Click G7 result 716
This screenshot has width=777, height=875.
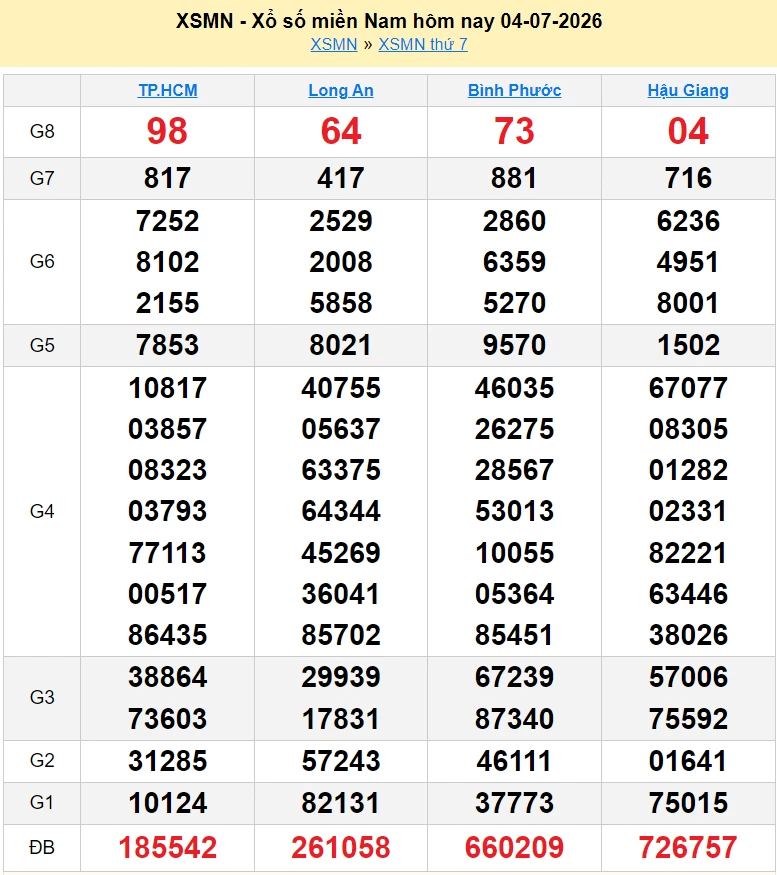[x=688, y=179]
